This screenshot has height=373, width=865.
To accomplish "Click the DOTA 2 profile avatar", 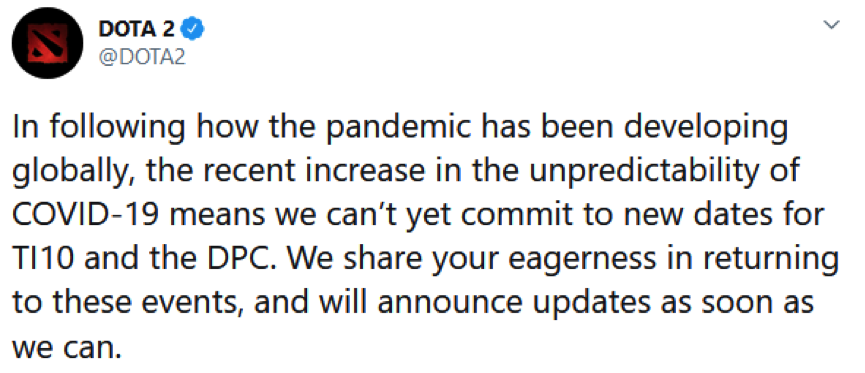I will 48,43.
